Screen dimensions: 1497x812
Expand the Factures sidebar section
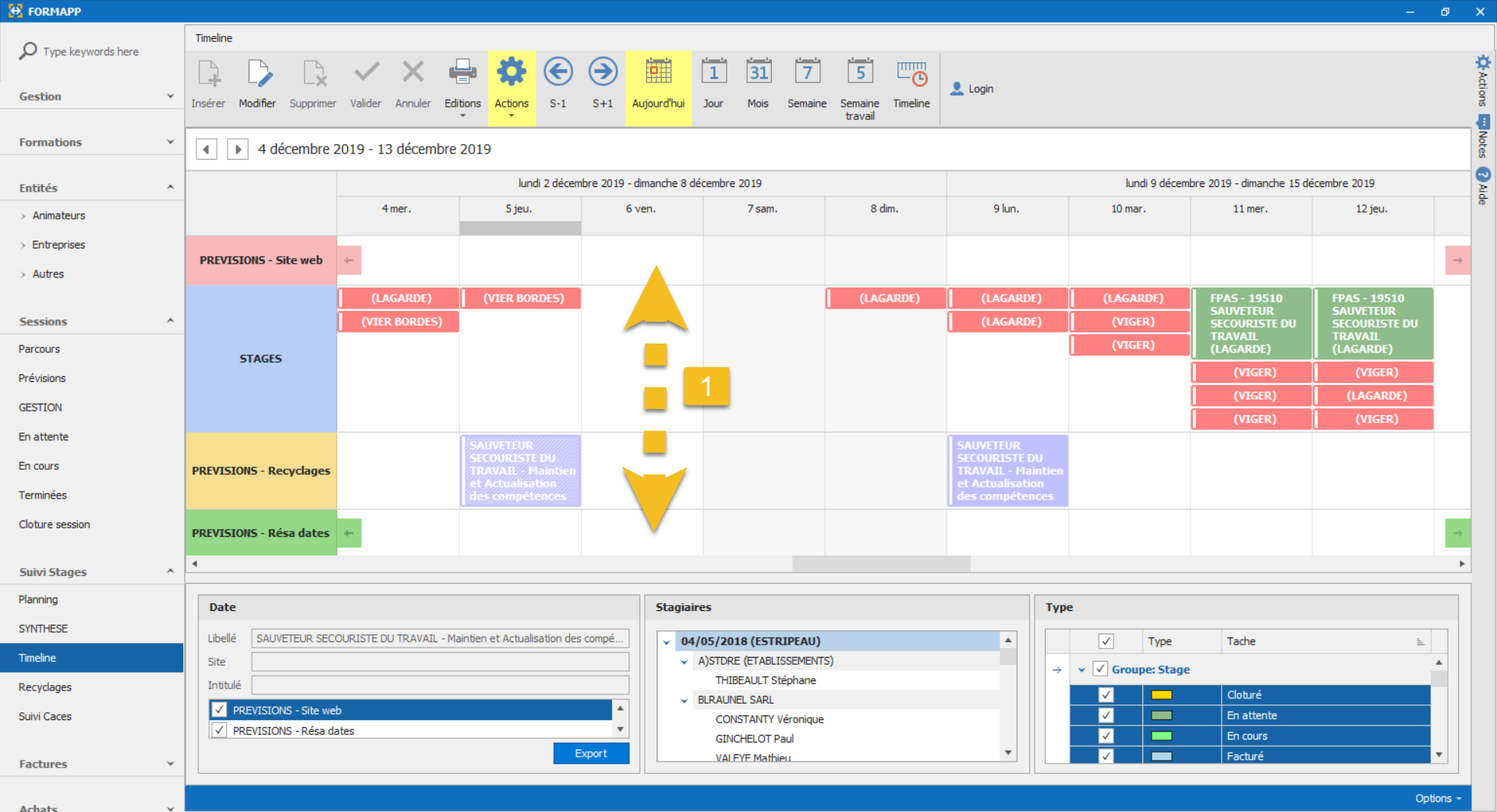pyautogui.click(x=170, y=764)
